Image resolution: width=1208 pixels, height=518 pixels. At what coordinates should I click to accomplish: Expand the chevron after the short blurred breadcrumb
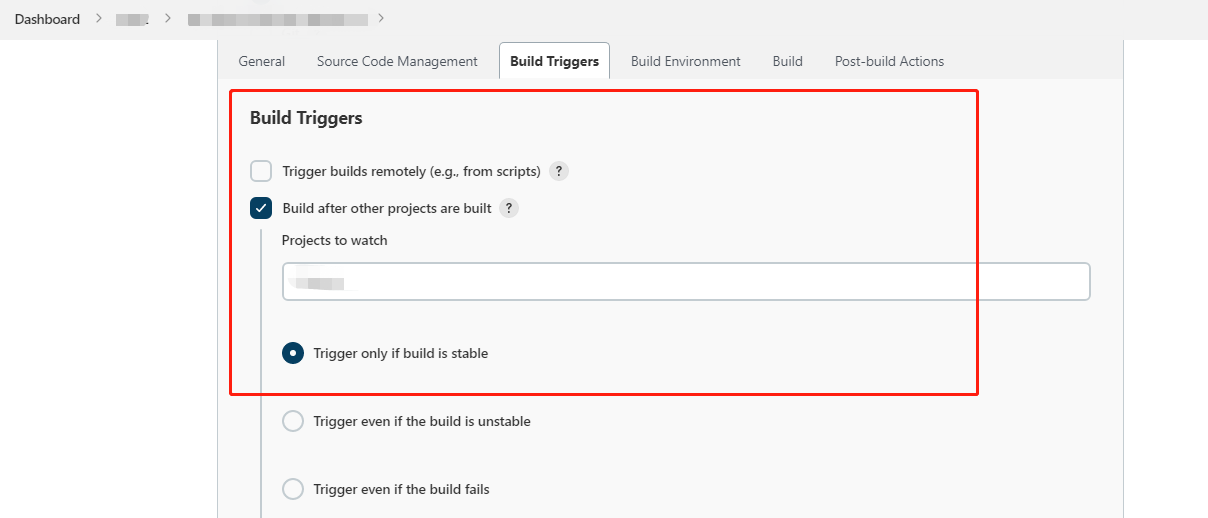click(x=167, y=19)
